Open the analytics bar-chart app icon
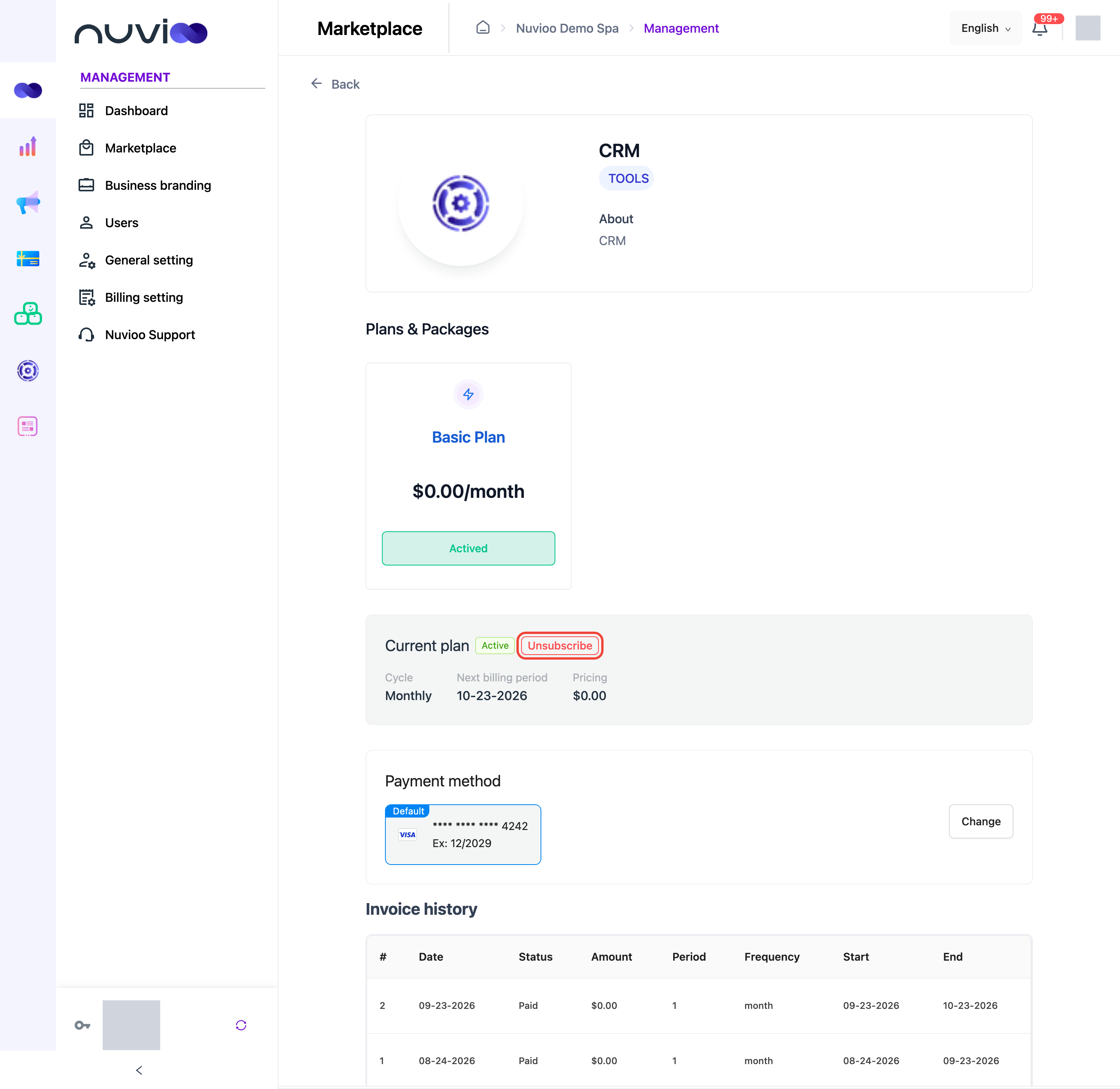The height and width of the screenshot is (1089, 1120). 28,146
